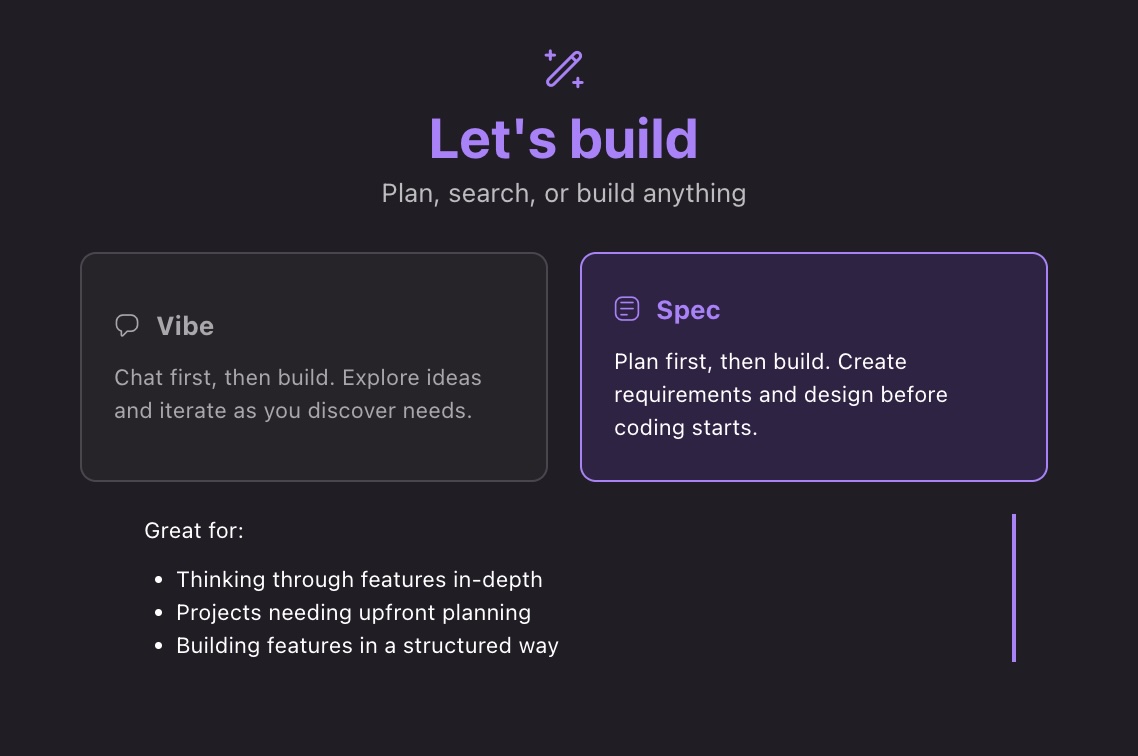Click the Plan, search, or build anything subtitle

pos(565,193)
